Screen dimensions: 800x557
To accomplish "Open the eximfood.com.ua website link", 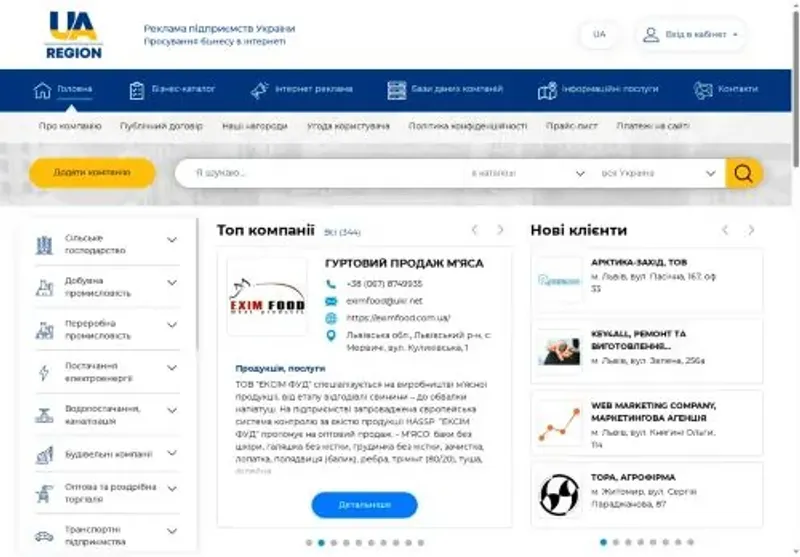I will [x=398, y=318].
